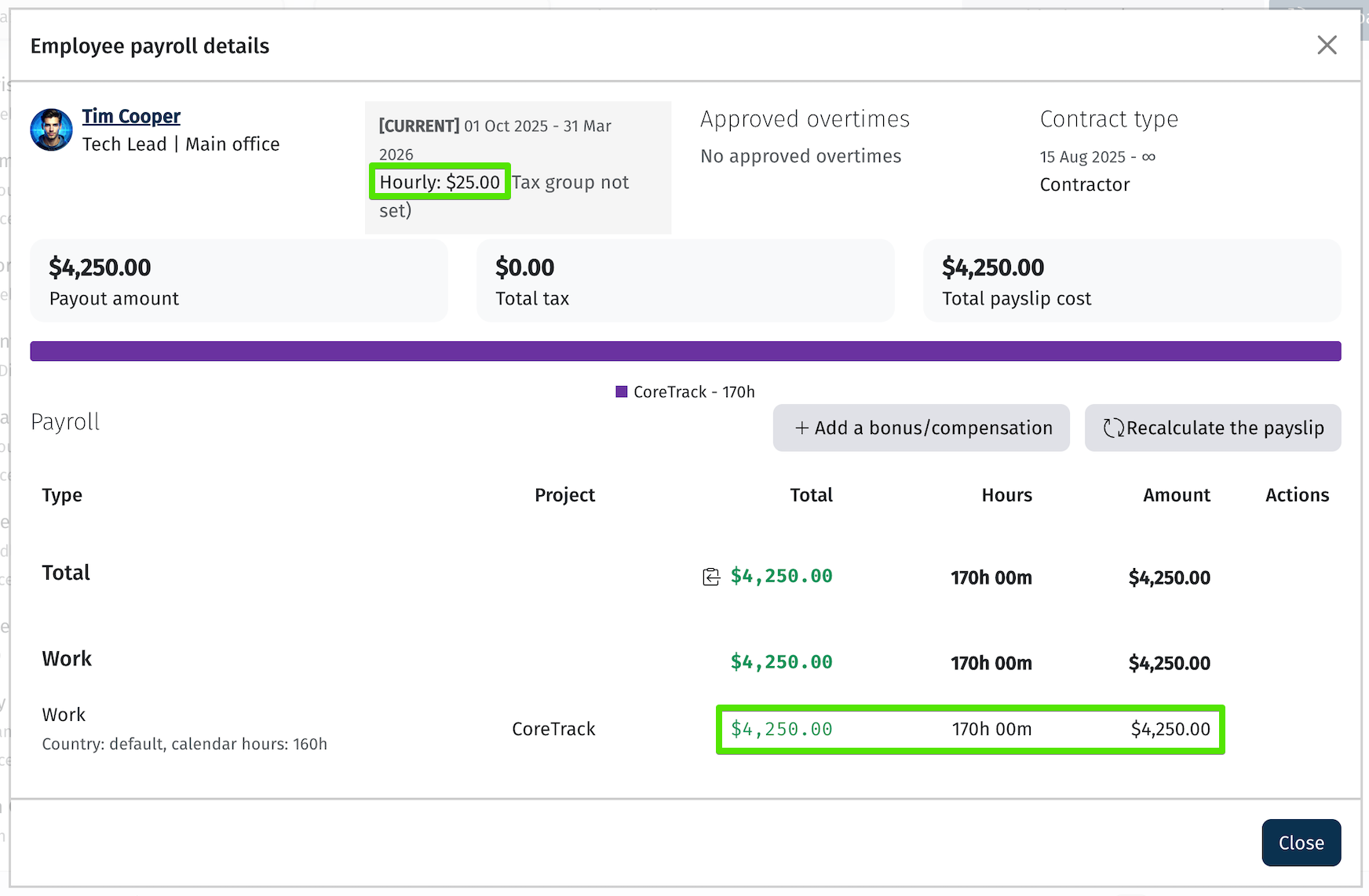Click the Total payslip cost card
This screenshot has height=896, width=1369.
[x=1131, y=281]
